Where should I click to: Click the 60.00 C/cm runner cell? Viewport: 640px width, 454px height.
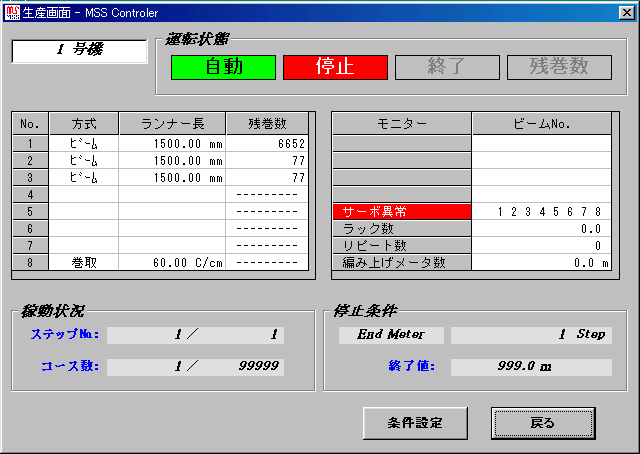click(172, 263)
